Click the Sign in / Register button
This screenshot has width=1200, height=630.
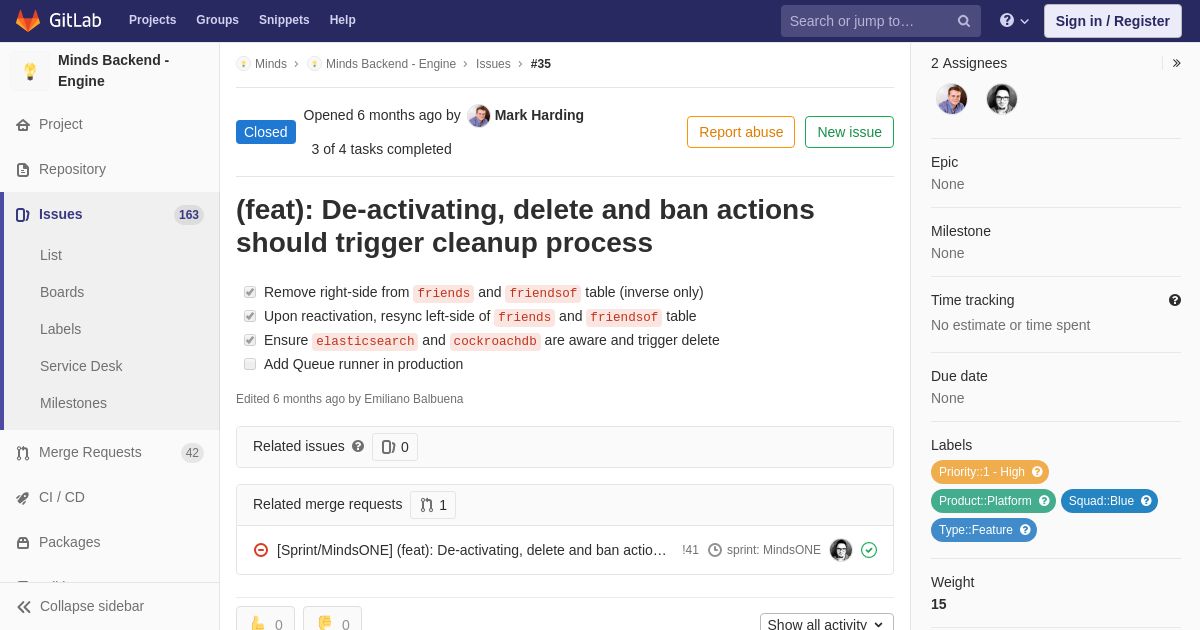[x=1112, y=21]
